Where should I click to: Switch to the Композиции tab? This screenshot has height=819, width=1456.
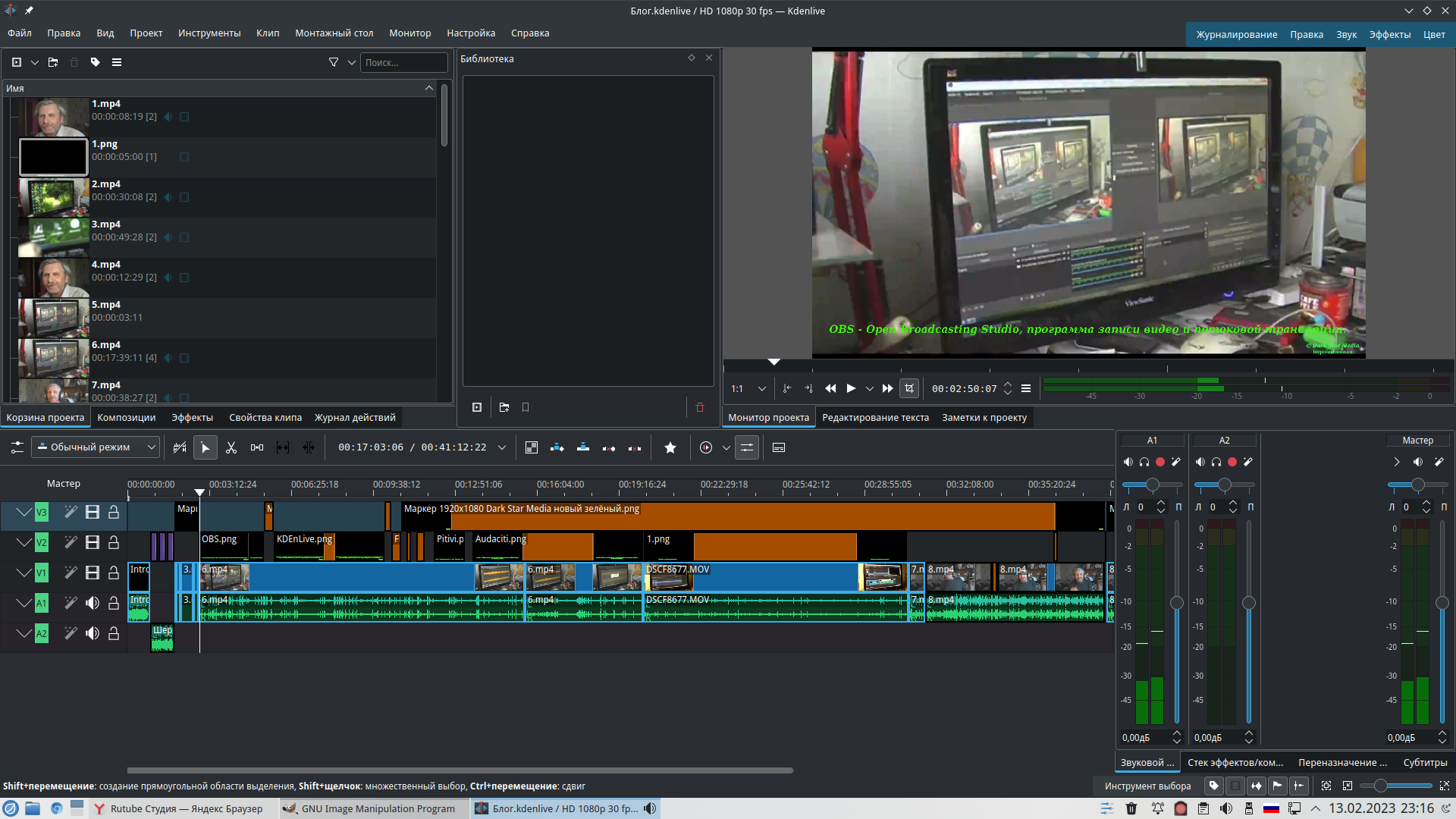(x=126, y=418)
